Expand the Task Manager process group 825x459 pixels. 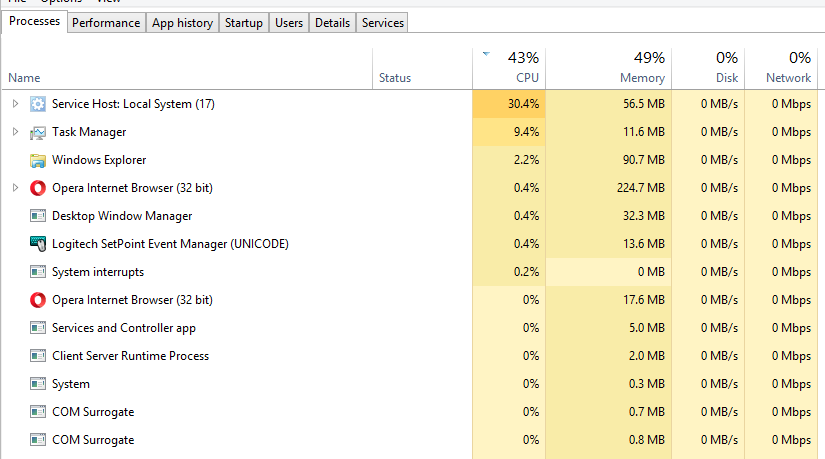15,132
